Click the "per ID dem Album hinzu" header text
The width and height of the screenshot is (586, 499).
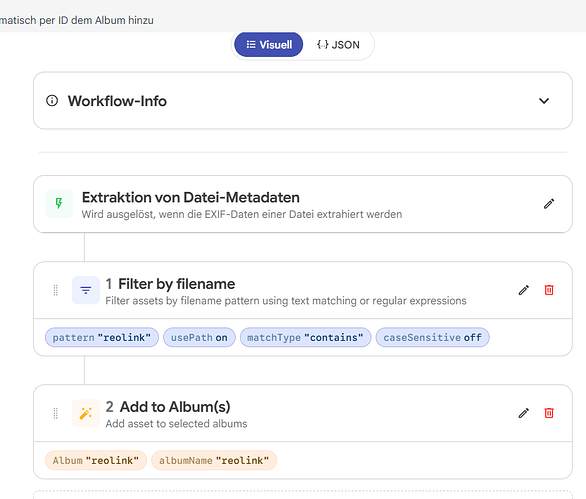point(96,20)
